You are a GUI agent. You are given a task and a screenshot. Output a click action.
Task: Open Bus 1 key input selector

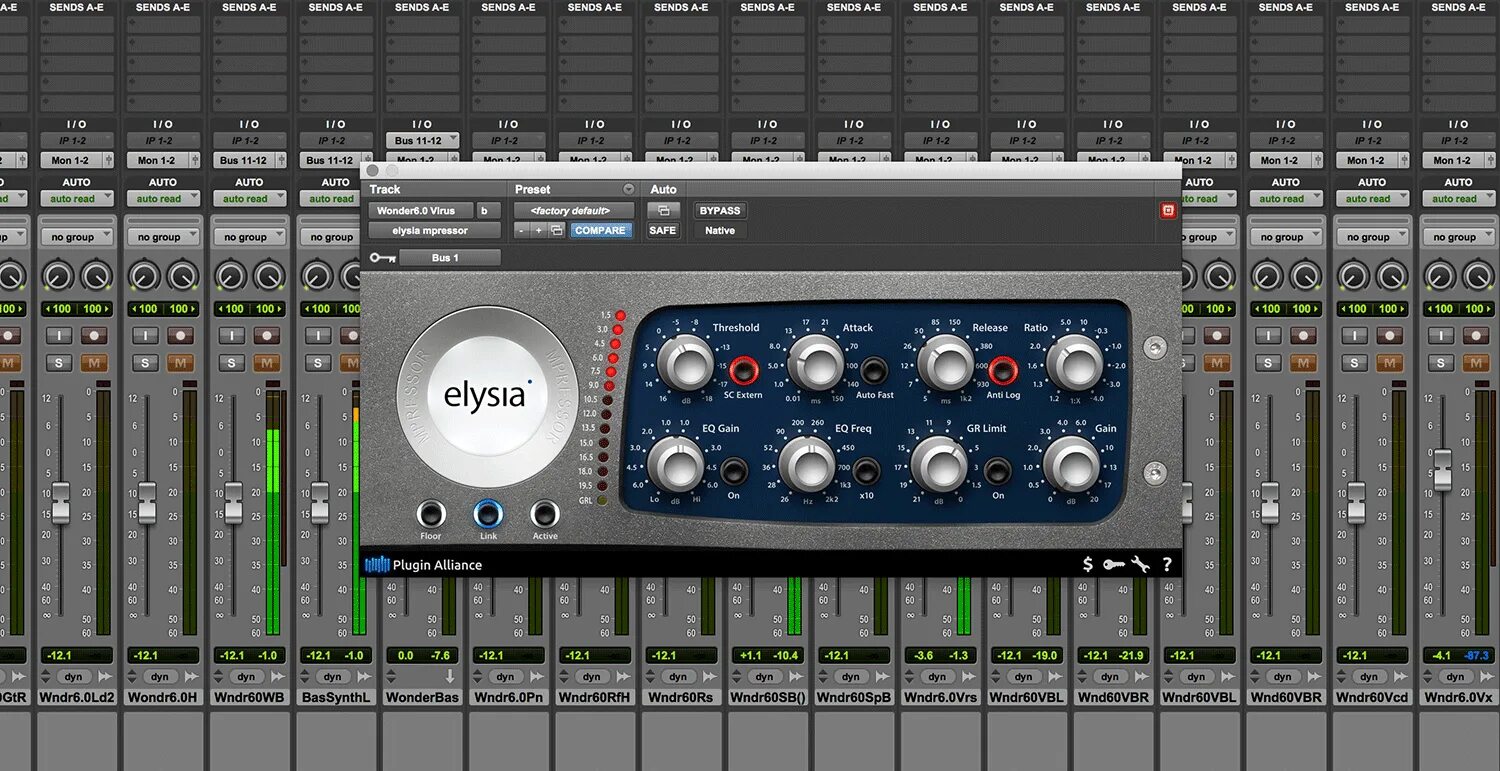pyautogui.click(x=450, y=258)
